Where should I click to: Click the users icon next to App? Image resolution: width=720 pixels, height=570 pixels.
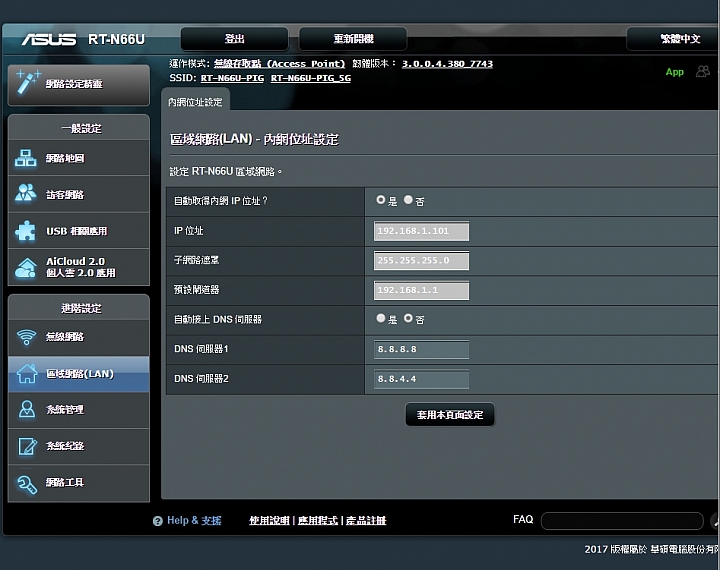click(703, 72)
